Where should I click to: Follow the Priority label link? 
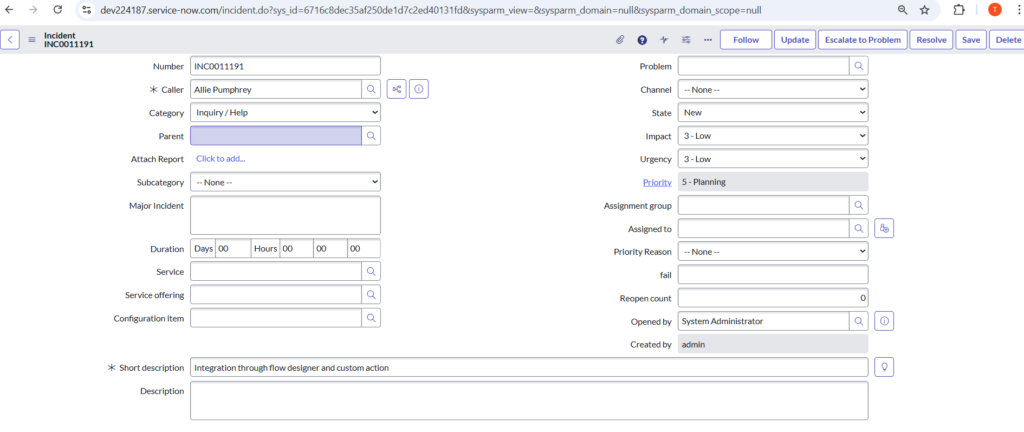click(656, 182)
